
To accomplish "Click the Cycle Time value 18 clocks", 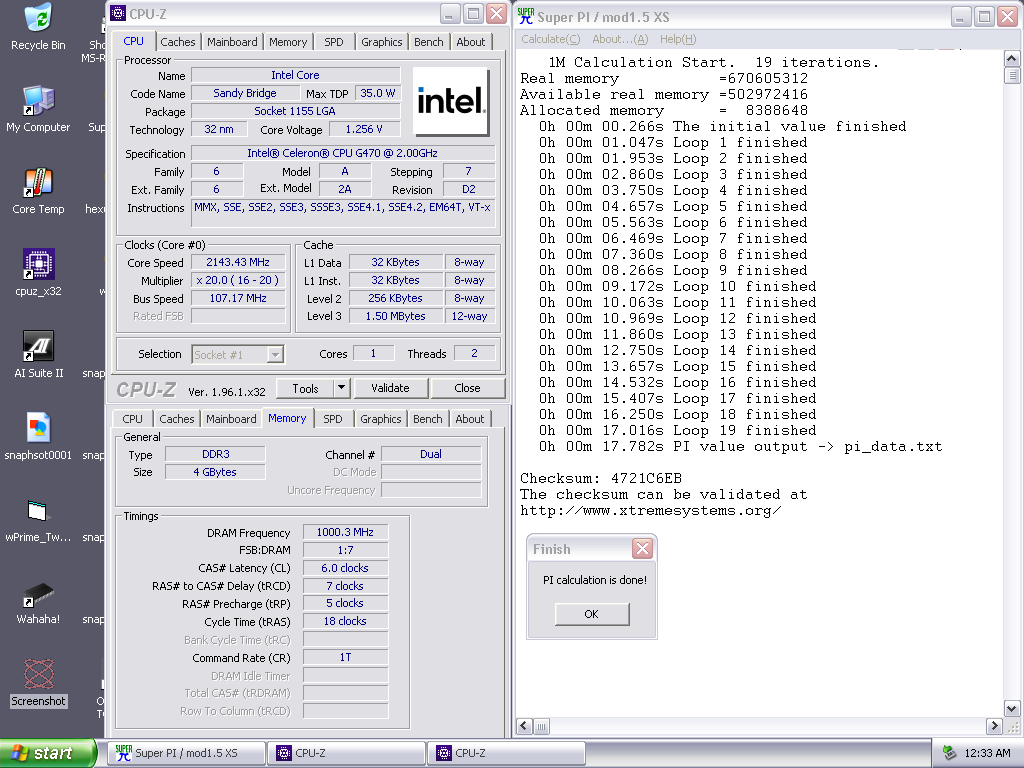I will 345,622.
